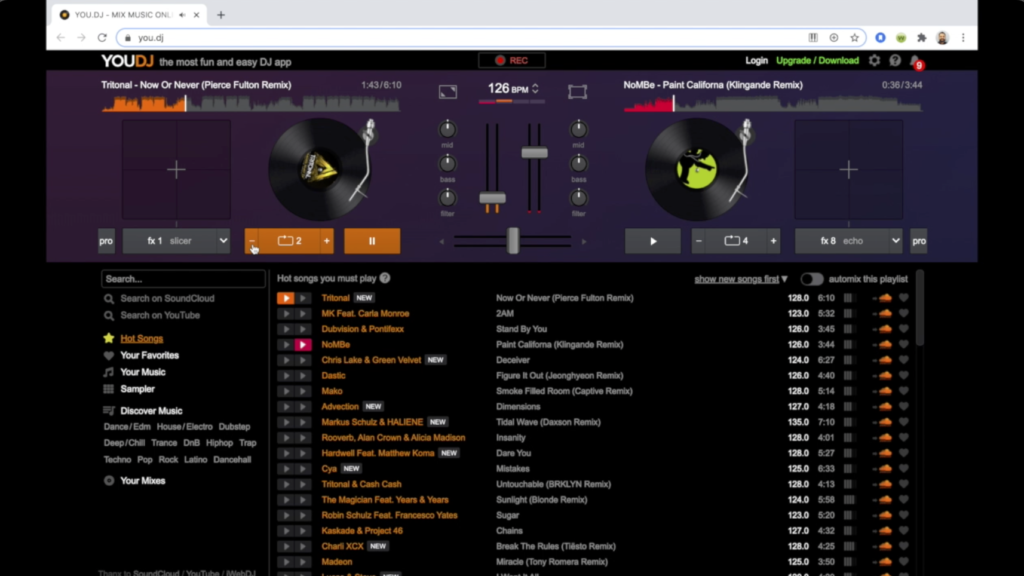Click the left deck waveform progress bar
The image size is (1024, 576).
251,103
